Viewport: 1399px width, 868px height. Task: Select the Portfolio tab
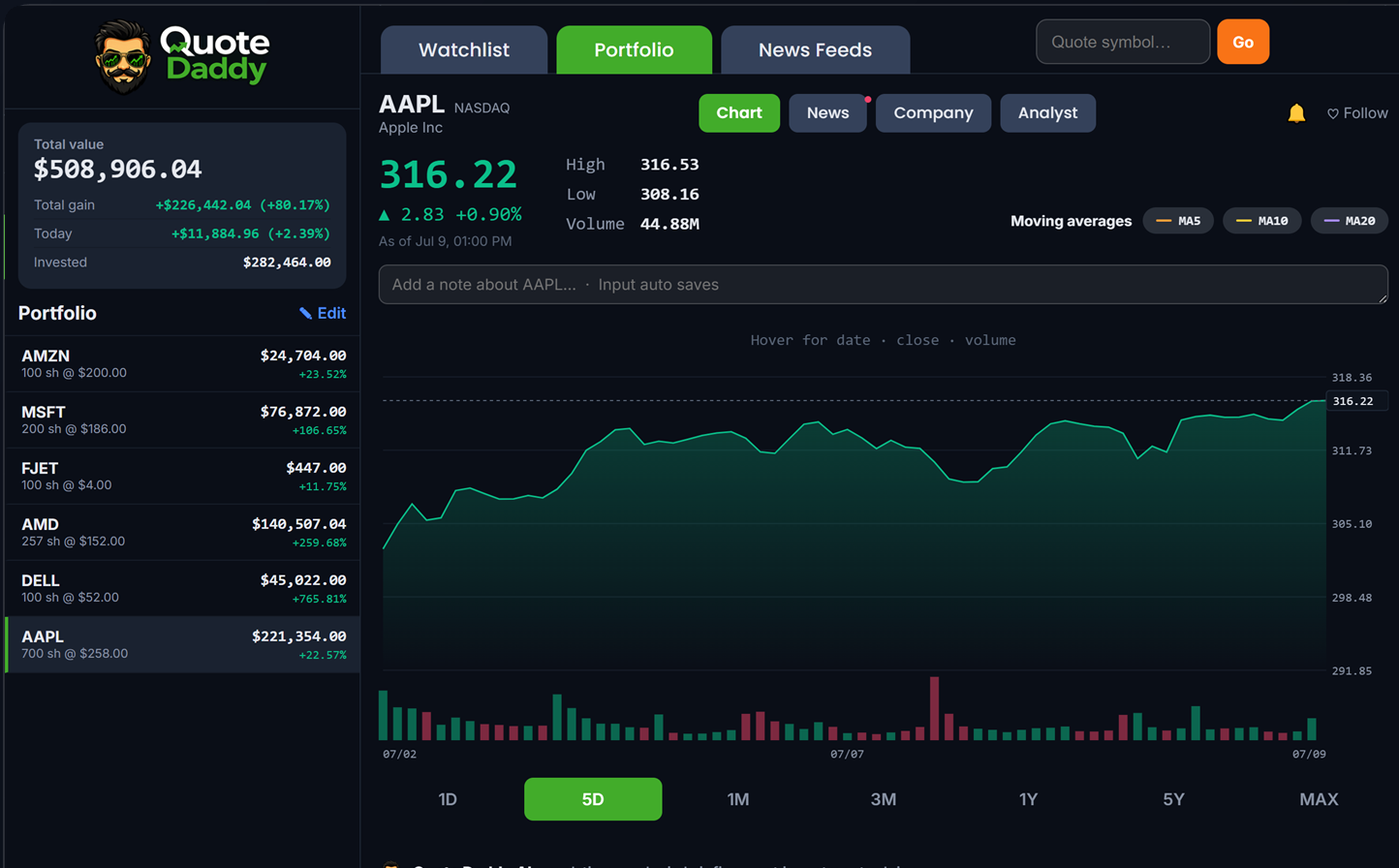[x=634, y=49]
